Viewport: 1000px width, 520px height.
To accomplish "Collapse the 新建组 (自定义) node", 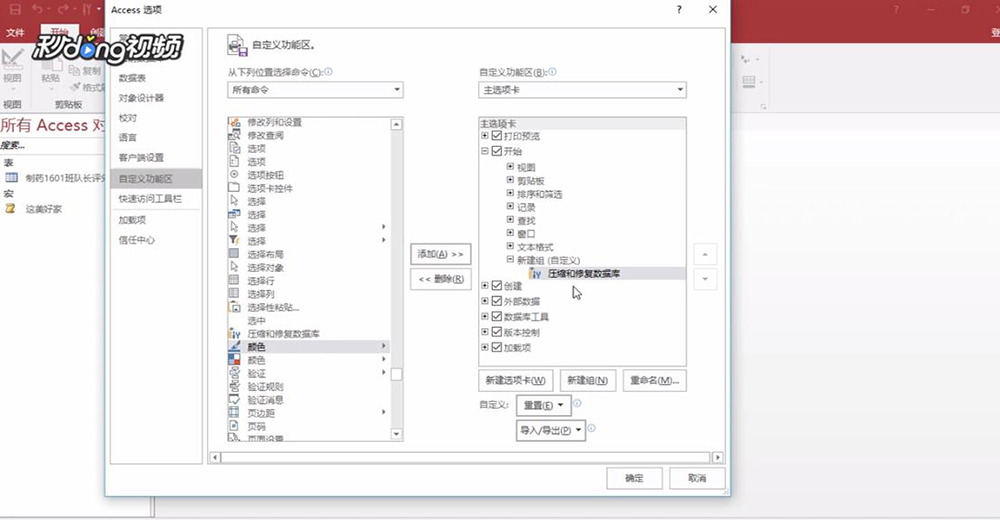I will click(510, 259).
